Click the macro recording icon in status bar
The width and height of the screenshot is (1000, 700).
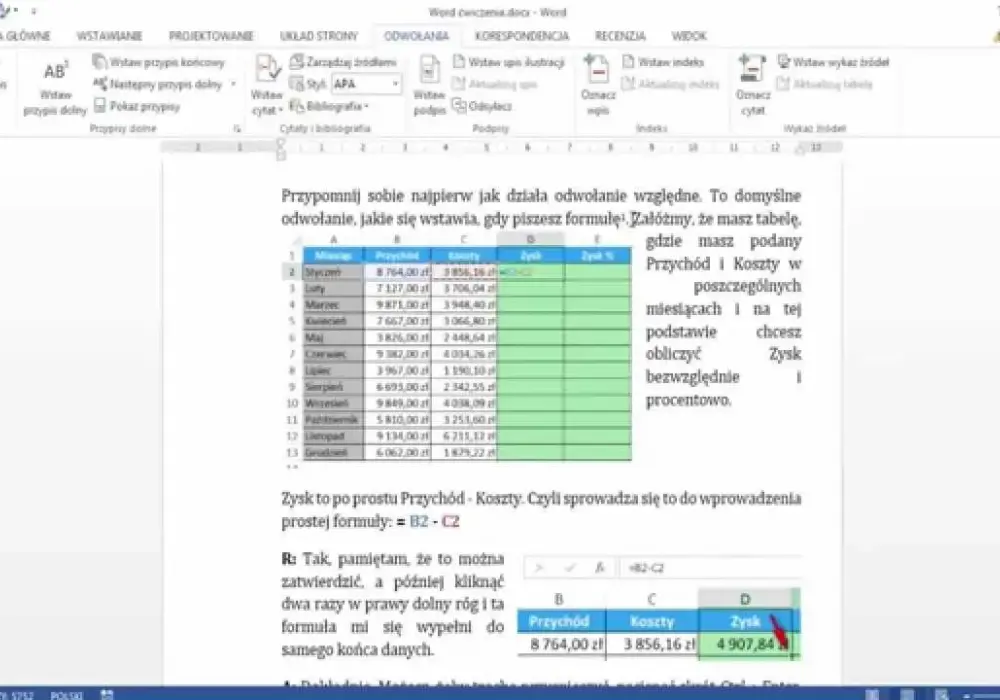pyautogui.click(x=107, y=694)
